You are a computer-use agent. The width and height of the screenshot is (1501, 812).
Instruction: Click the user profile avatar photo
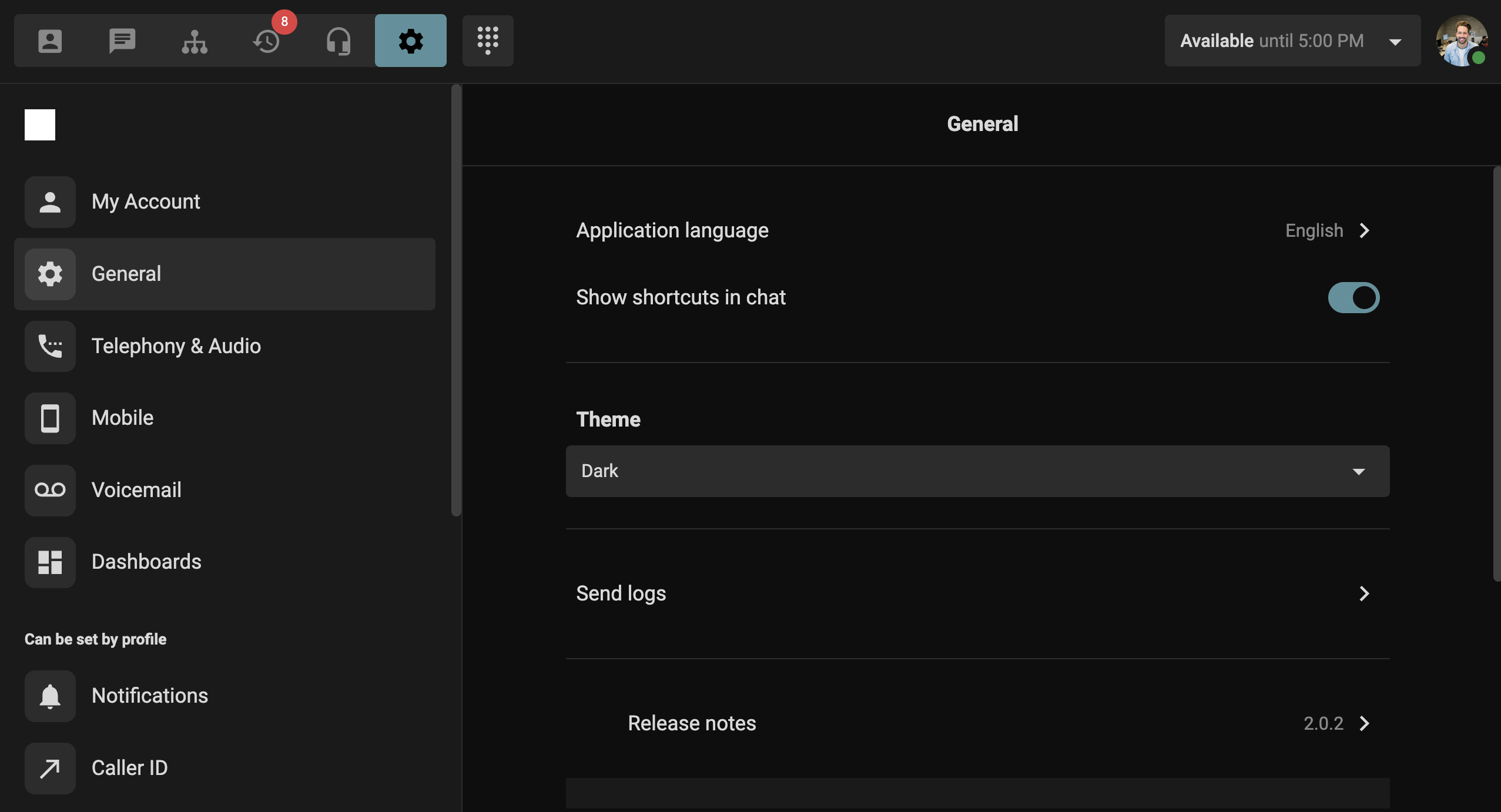click(1461, 41)
